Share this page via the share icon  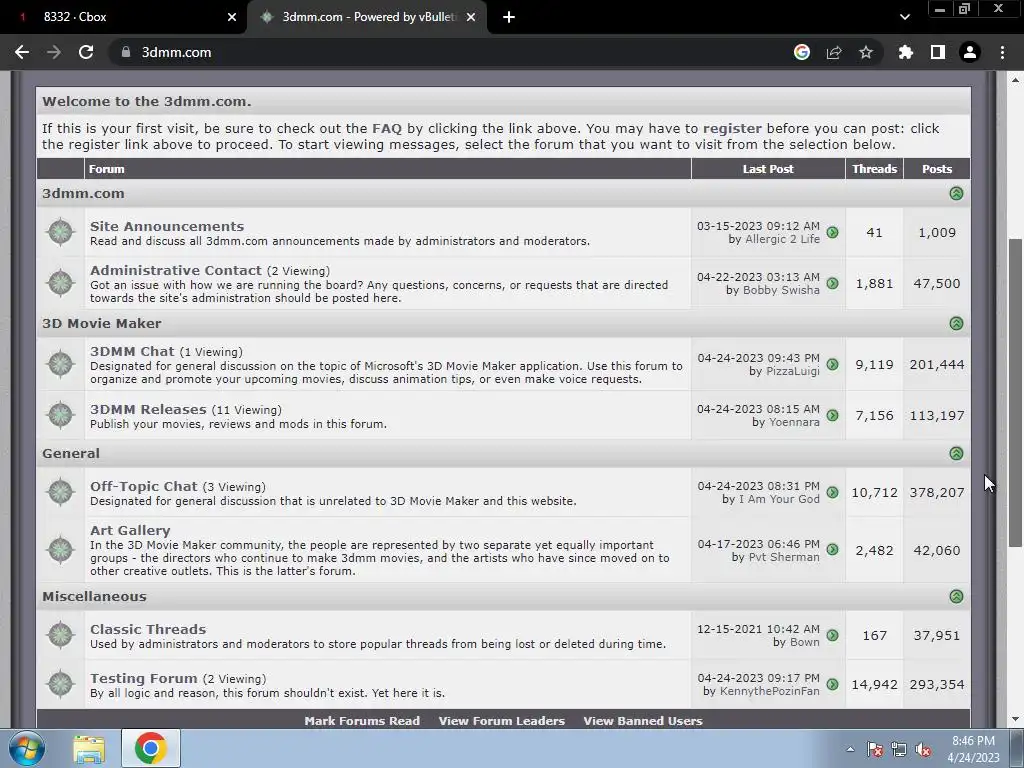pyautogui.click(x=834, y=52)
